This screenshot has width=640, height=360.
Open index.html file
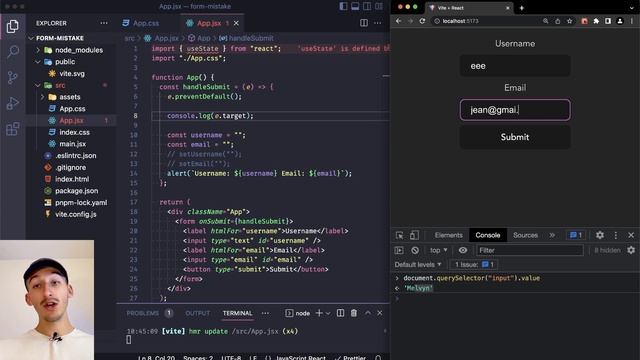67,179
